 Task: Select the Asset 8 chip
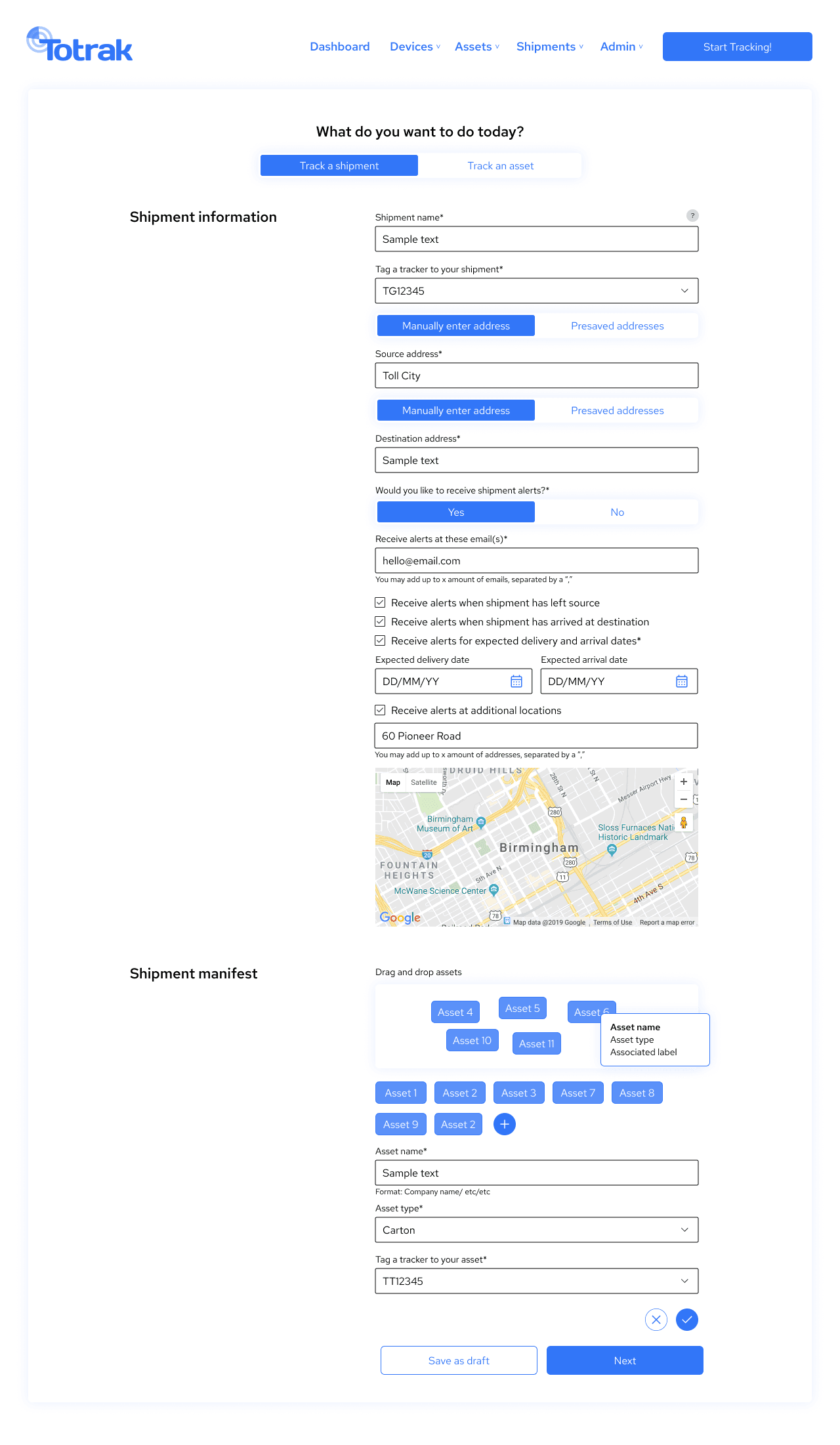(x=637, y=1093)
